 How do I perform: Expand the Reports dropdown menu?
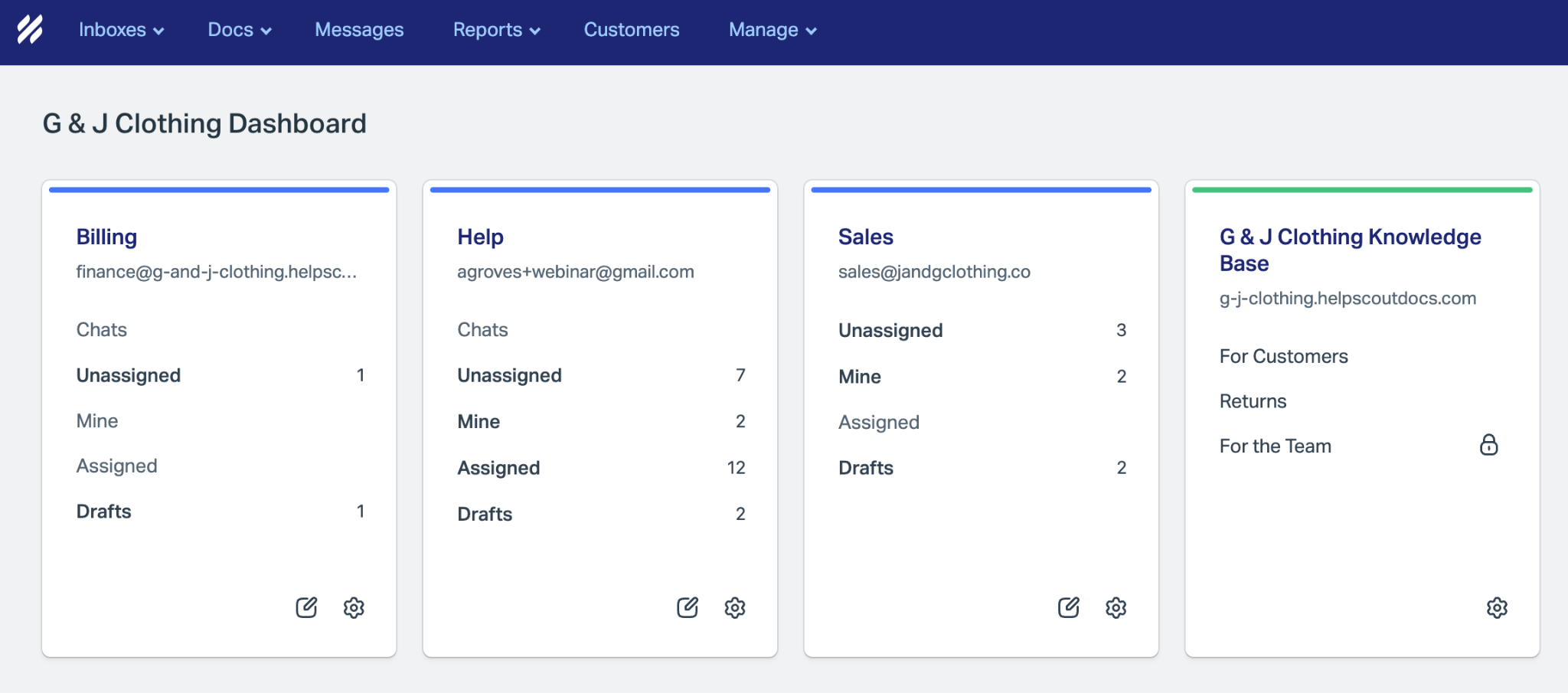[x=497, y=30]
